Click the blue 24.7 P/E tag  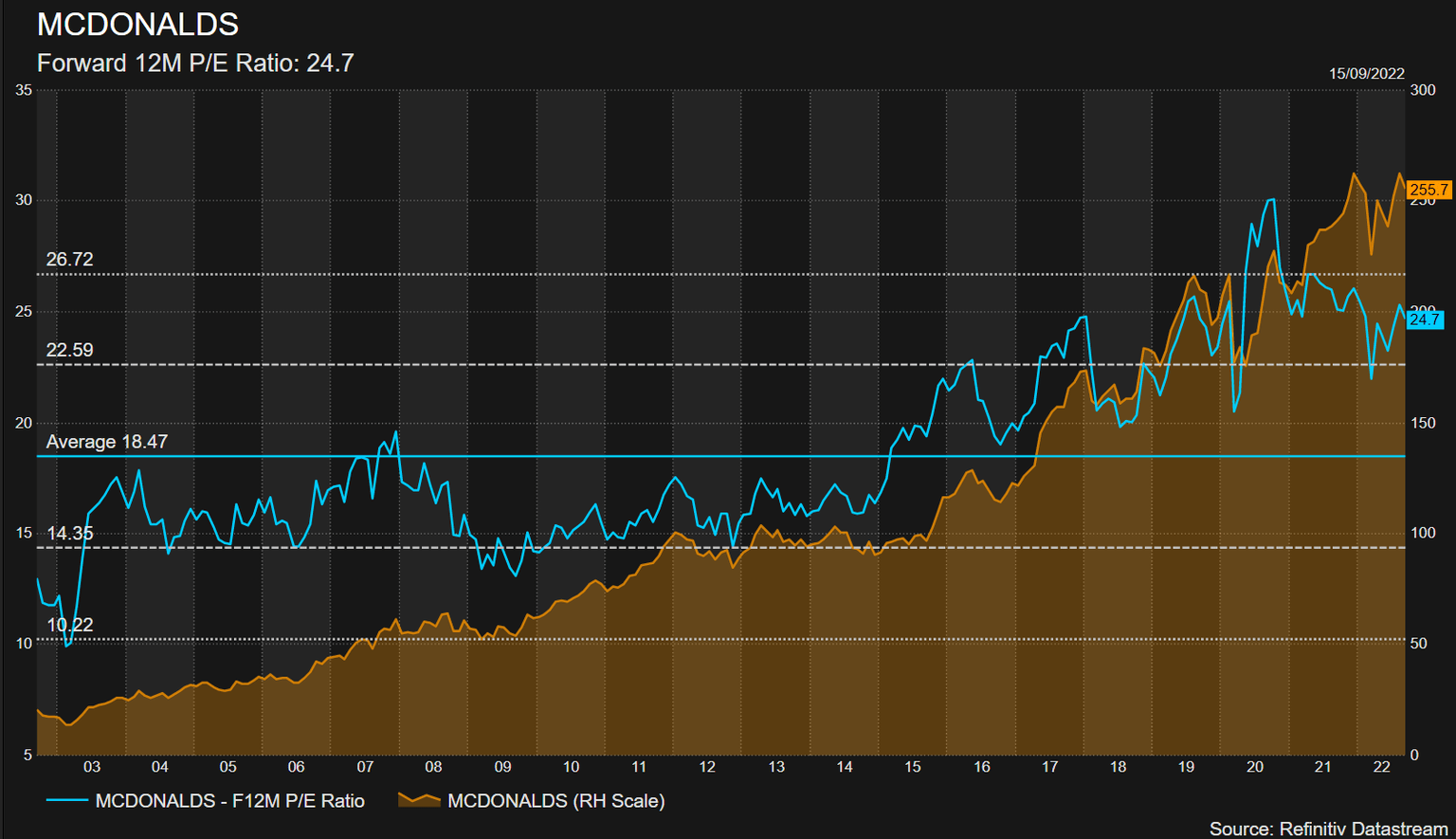pyautogui.click(x=1425, y=319)
